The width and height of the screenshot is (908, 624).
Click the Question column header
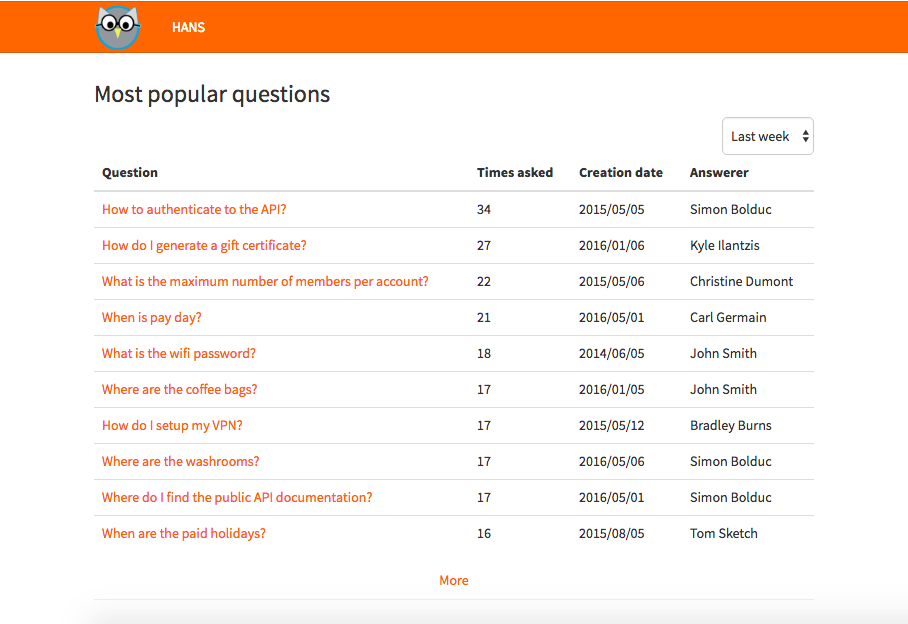pos(130,172)
